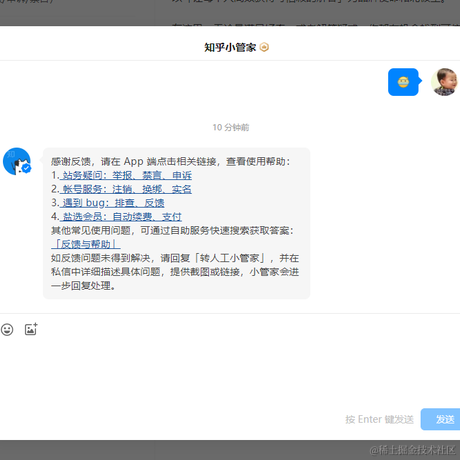This screenshot has height=460, width=460.
Task: Open link 遇到 bug：排查、反馈
Action: [x=112, y=203]
